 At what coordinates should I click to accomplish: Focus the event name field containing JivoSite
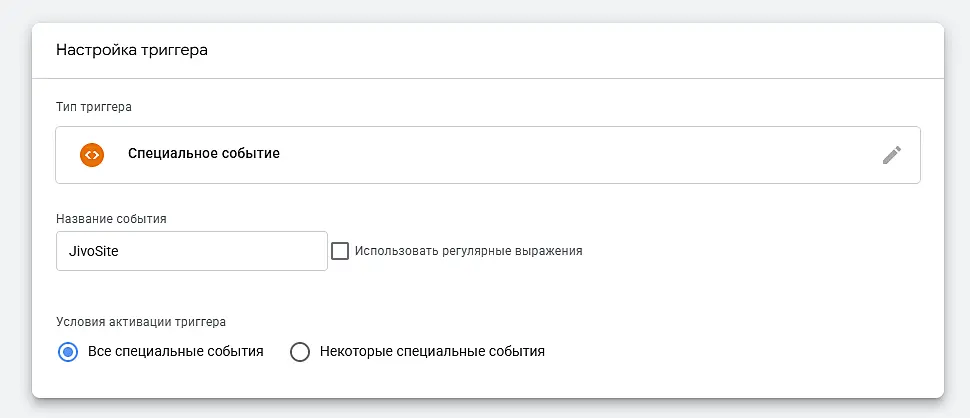tap(192, 251)
